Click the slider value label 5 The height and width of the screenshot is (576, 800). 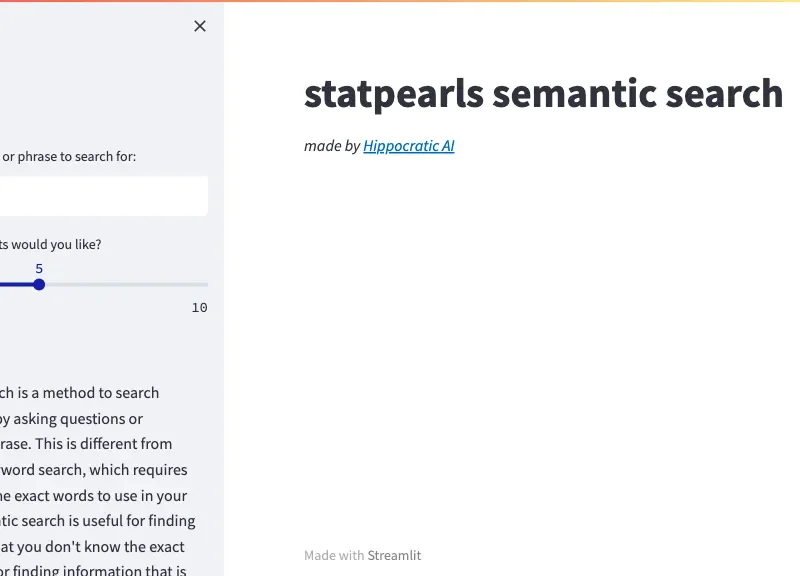coord(39,269)
